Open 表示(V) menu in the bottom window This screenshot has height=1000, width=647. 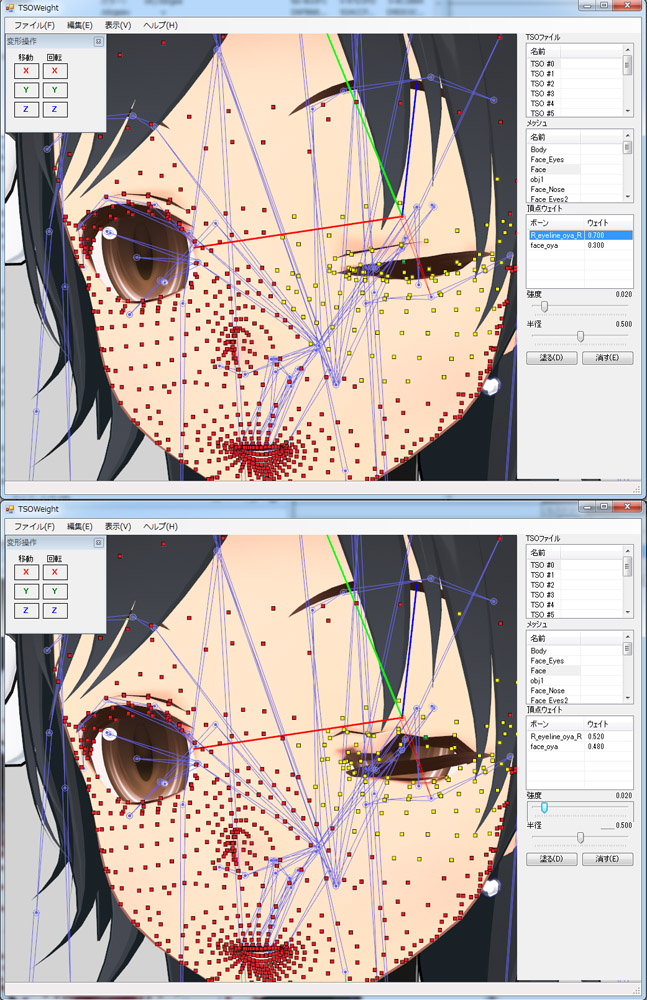tap(118, 526)
